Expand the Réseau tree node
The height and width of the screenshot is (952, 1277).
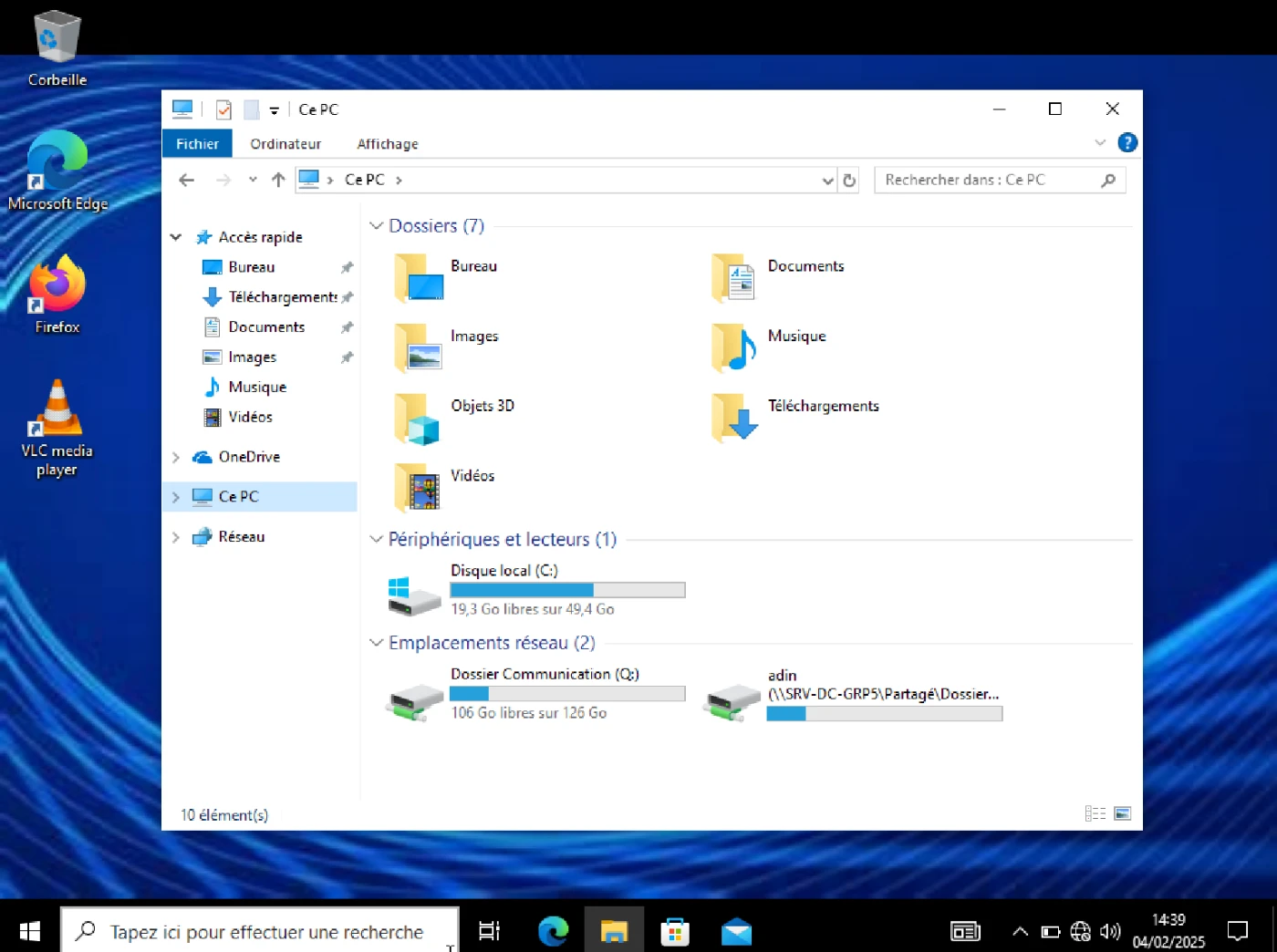[176, 537]
